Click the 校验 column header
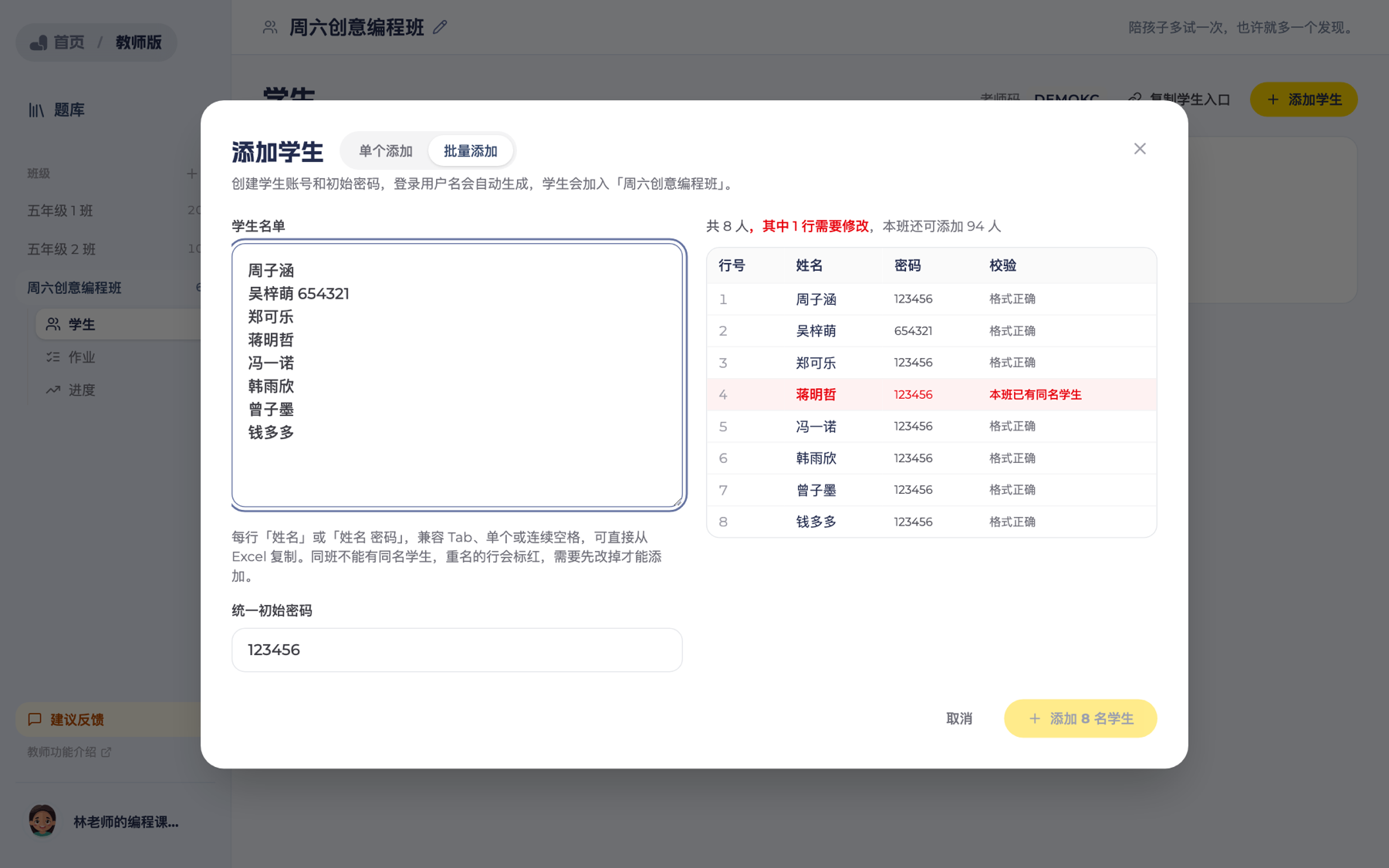This screenshot has width=1389, height=868. pyautogui.click(x=1003, y=265)
